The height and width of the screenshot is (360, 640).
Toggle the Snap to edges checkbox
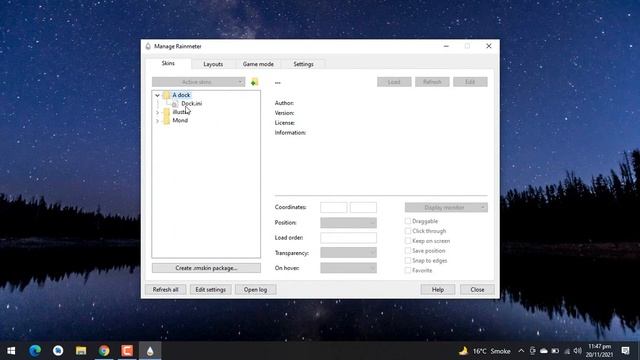(408, 260)
